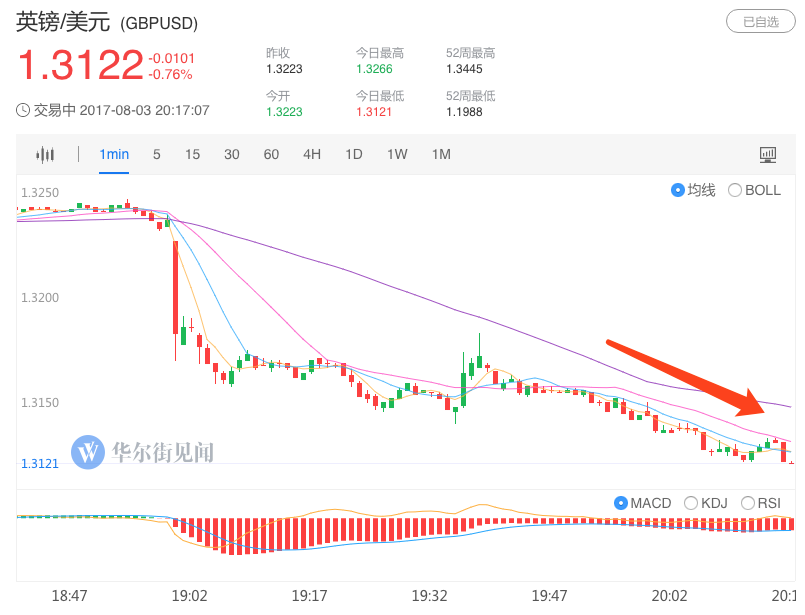The image size is (805, 615).
Task: Click the -0.76% change value
Action: click(170, 75)
